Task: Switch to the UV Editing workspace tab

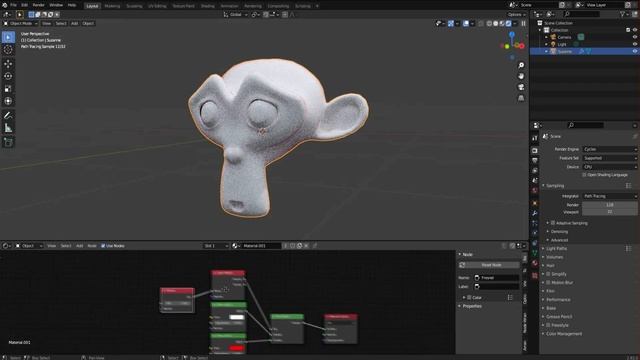Action: click(x=157, y=6)
